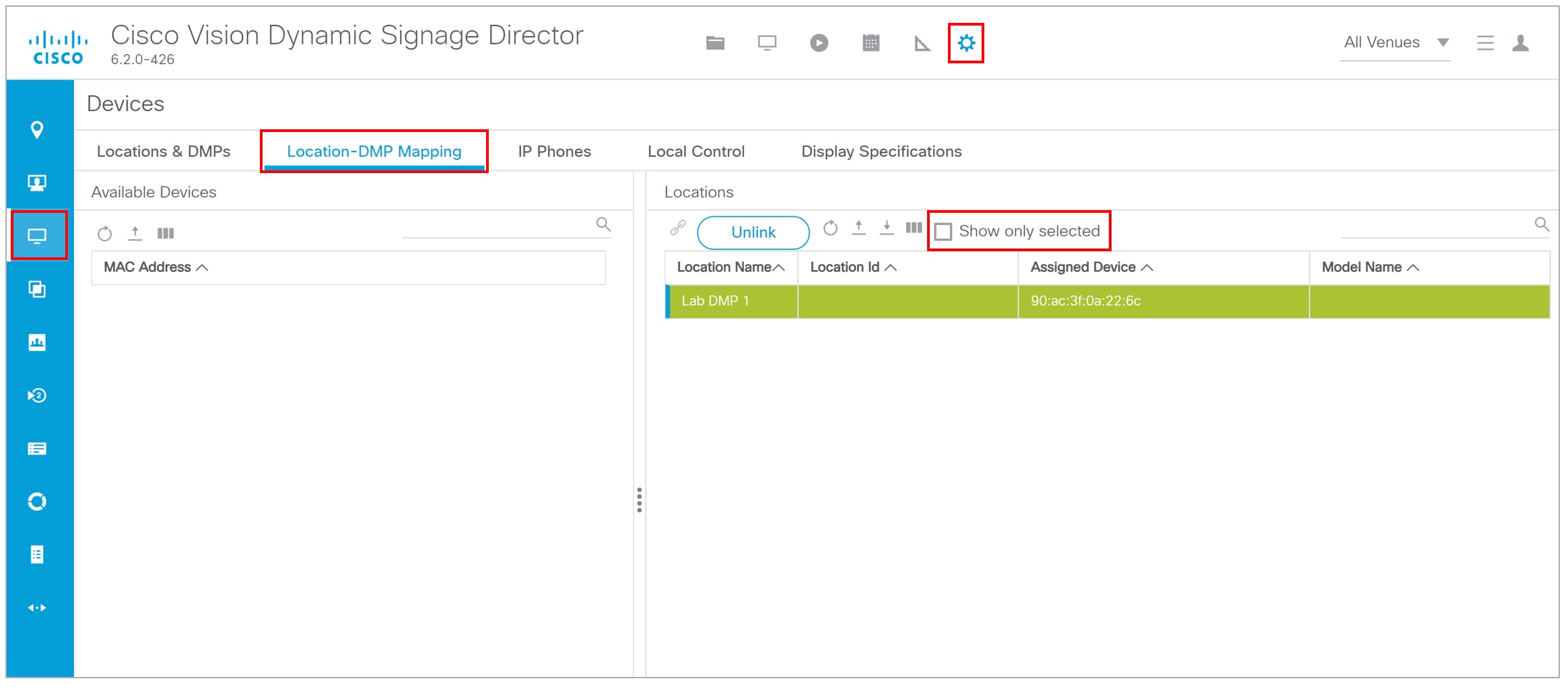Image resolution: width=1568 pixels, height=687 pixels.
Task: Open column chooser in Available Devices
Action: click(166, 234)
